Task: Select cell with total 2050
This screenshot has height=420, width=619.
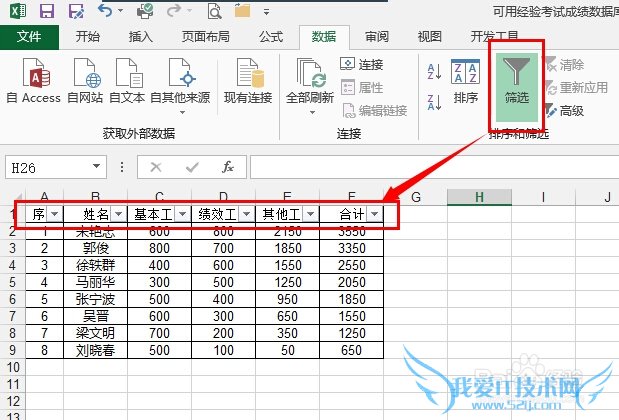Action: (351, 282)
